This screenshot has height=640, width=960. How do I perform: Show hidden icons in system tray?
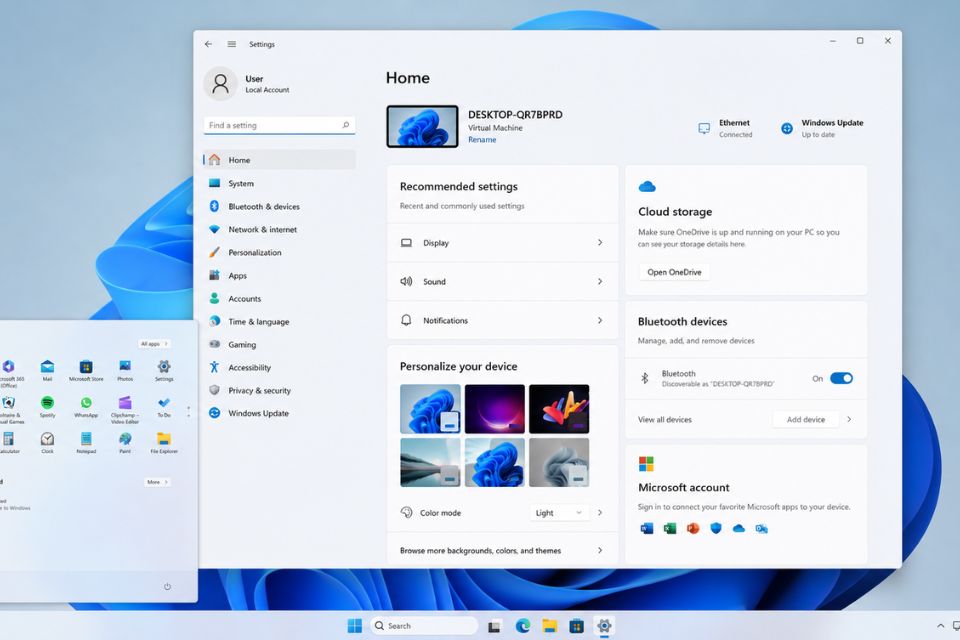pos(940,625)
